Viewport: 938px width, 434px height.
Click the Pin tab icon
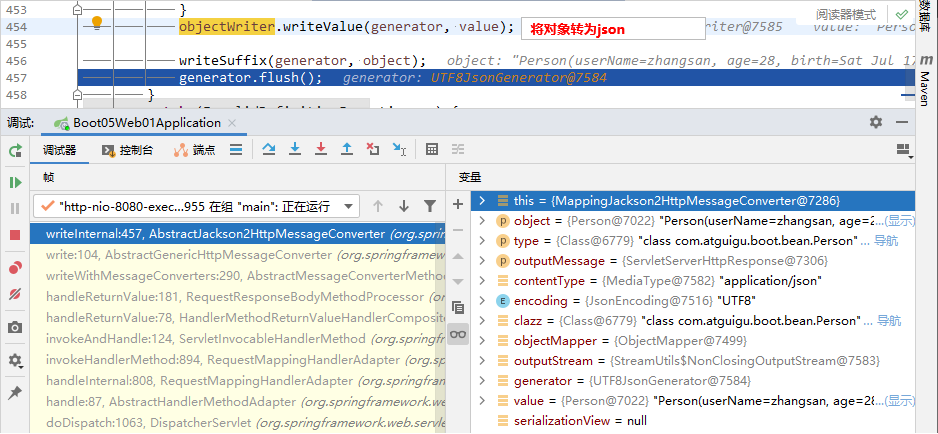[x=15, y=393]
